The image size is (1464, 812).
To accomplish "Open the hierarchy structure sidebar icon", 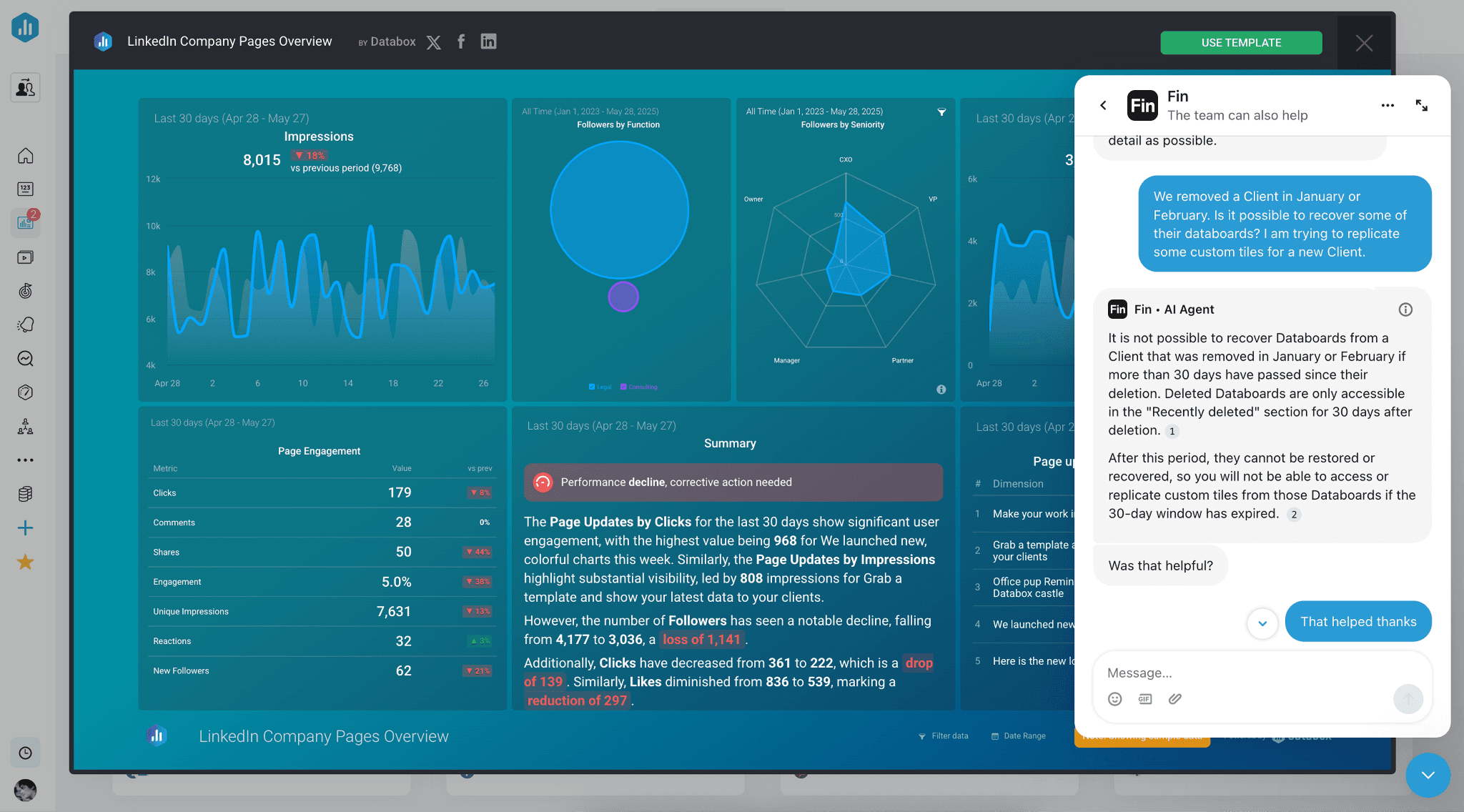I will [25, 427].
